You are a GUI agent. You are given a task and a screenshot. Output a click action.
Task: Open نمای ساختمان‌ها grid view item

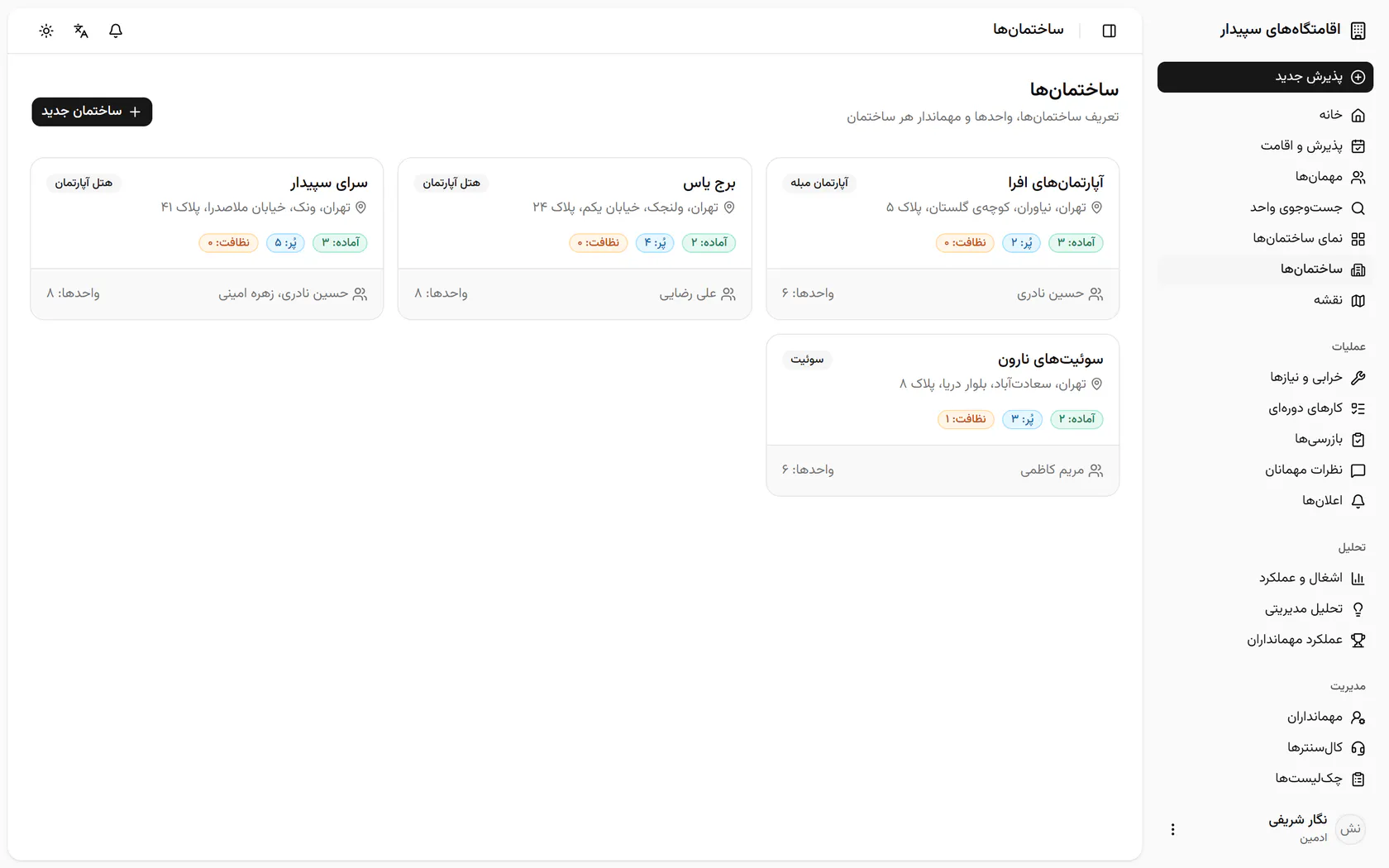[1265, 238]
